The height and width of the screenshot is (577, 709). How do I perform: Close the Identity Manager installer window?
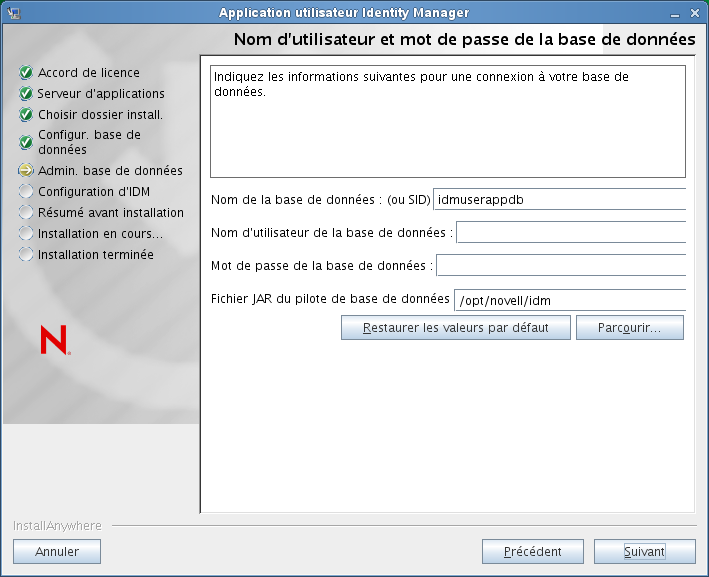point(695,14)
